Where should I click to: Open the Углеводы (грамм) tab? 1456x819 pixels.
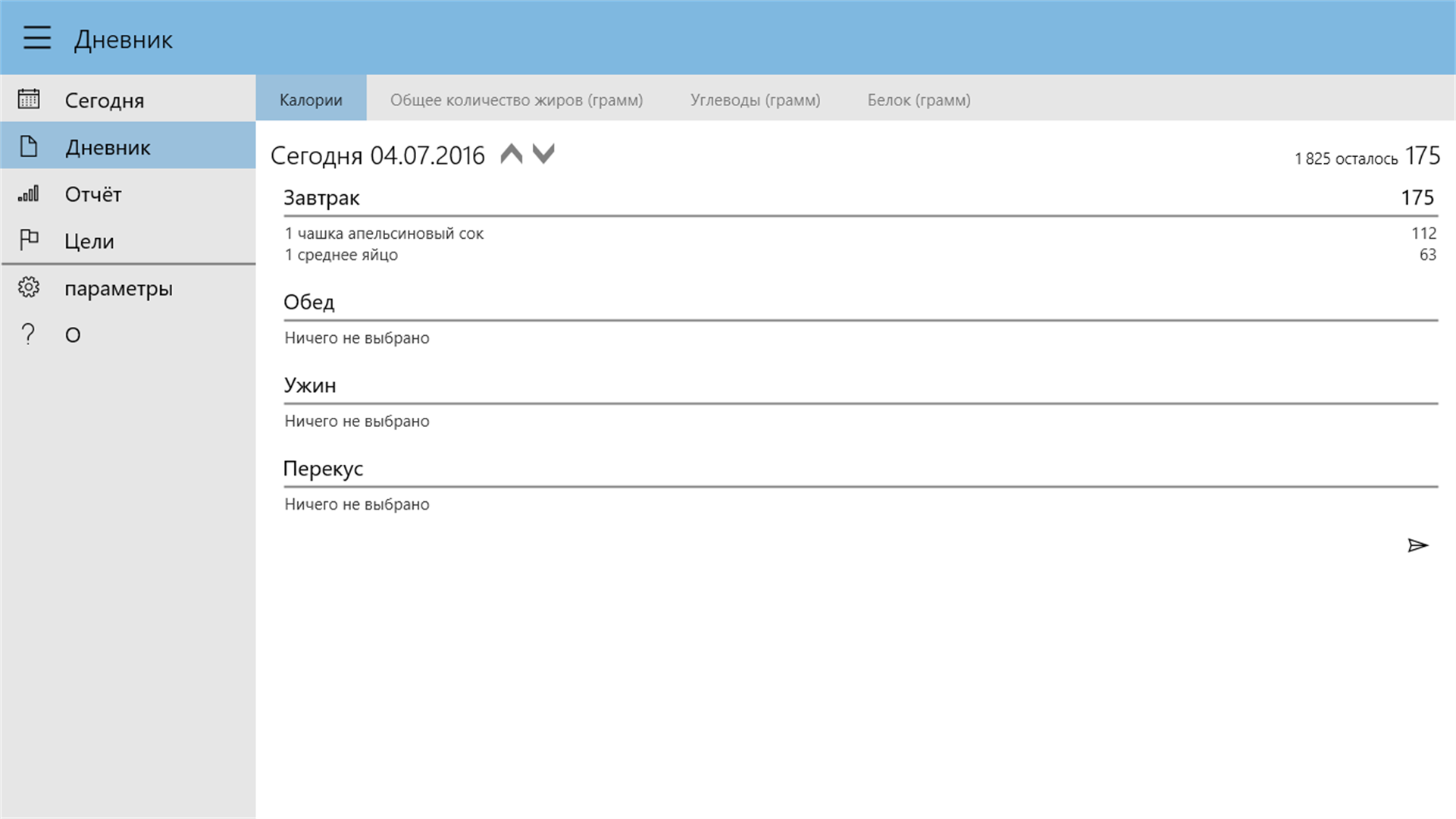coord(755,99)
